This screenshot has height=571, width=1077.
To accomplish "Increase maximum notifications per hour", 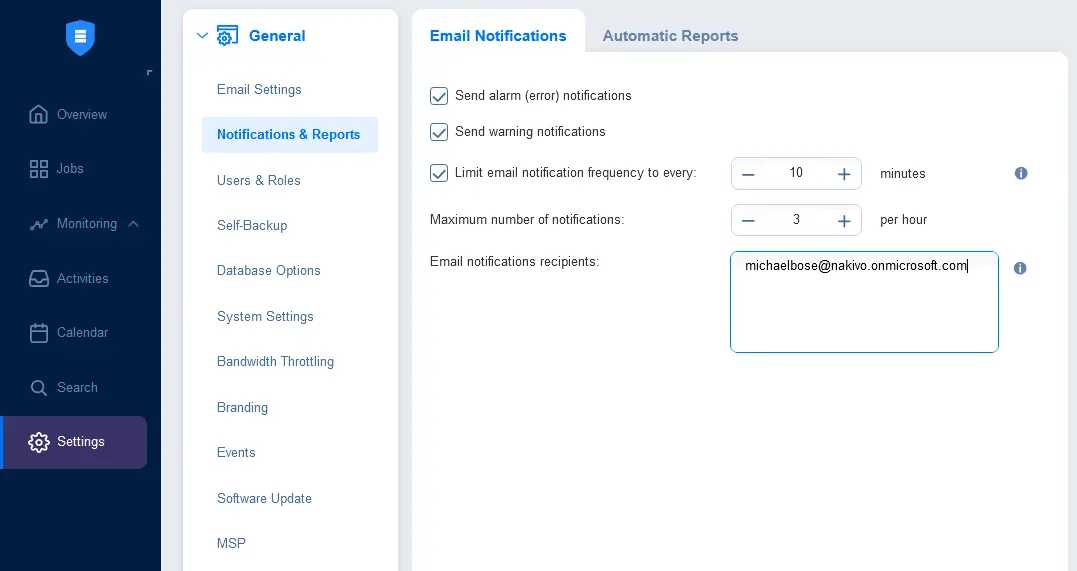I will click(844, 221).
